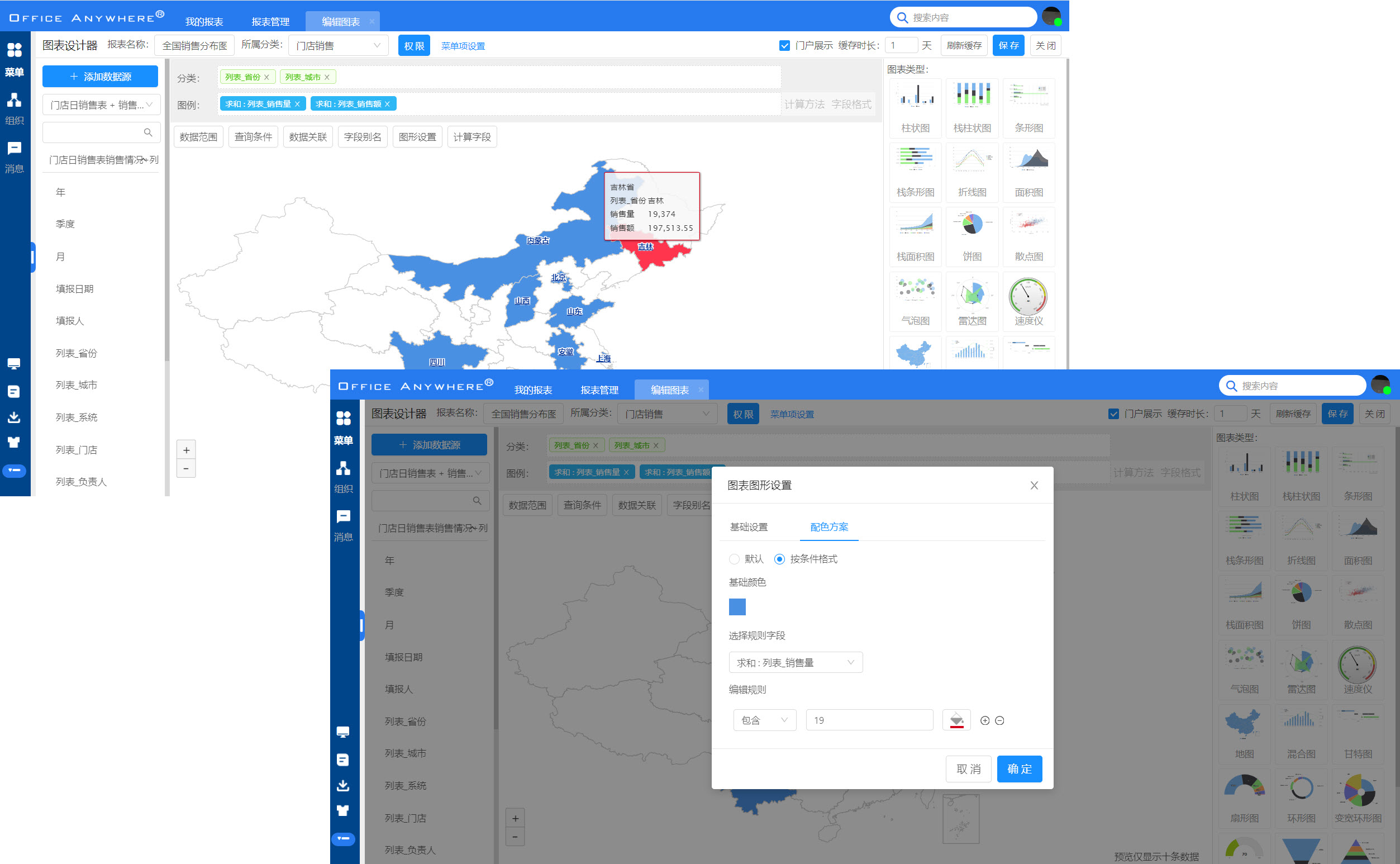Select the 面积图 chart type in top window
The image size is (1400, 864).
[x=1028, y=173]
